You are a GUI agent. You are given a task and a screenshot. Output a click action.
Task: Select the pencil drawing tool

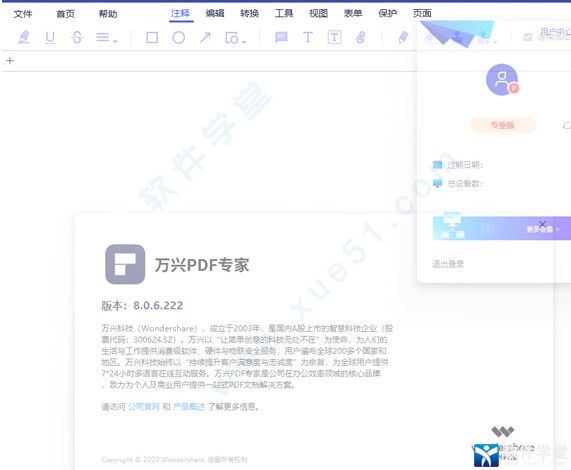point(403,37)
